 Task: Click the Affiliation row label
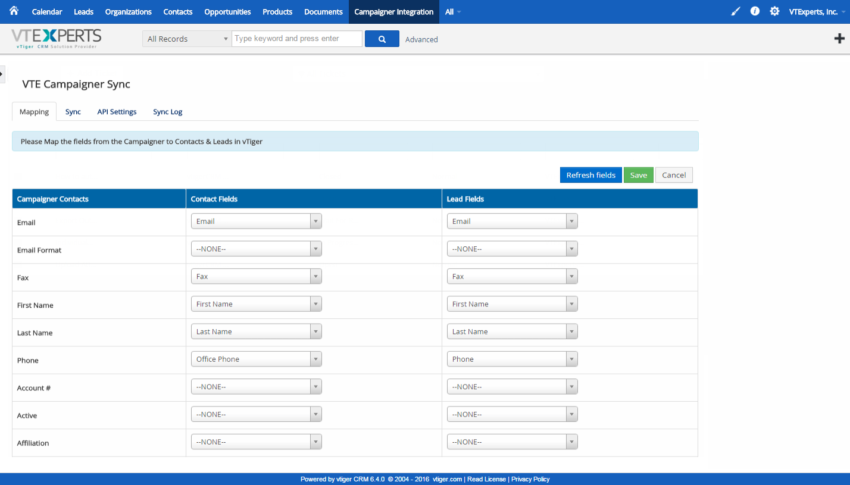(x=33, y=443)
